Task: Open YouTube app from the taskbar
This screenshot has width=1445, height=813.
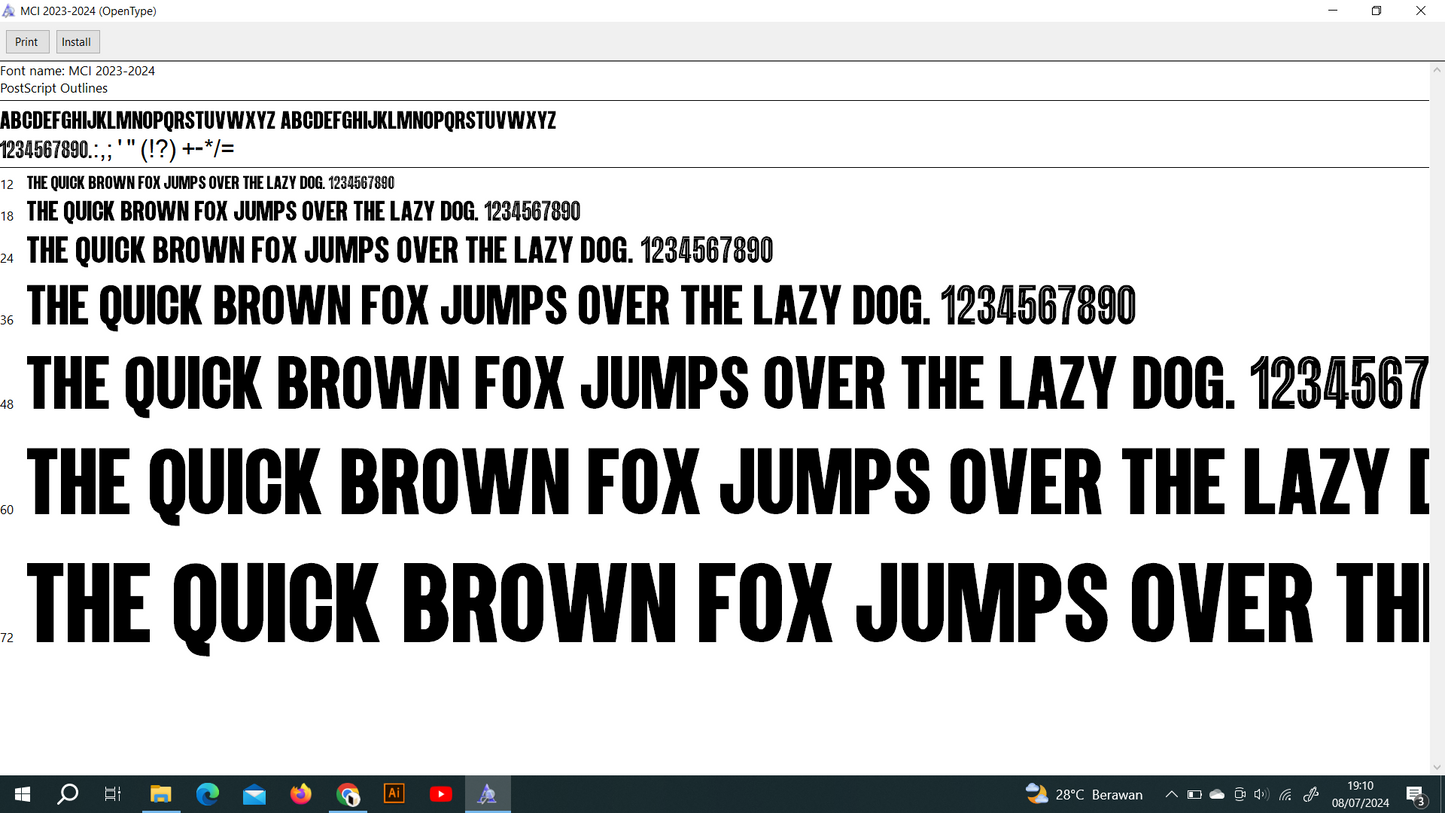Action: pyautogui.click(x=441, y=794)
